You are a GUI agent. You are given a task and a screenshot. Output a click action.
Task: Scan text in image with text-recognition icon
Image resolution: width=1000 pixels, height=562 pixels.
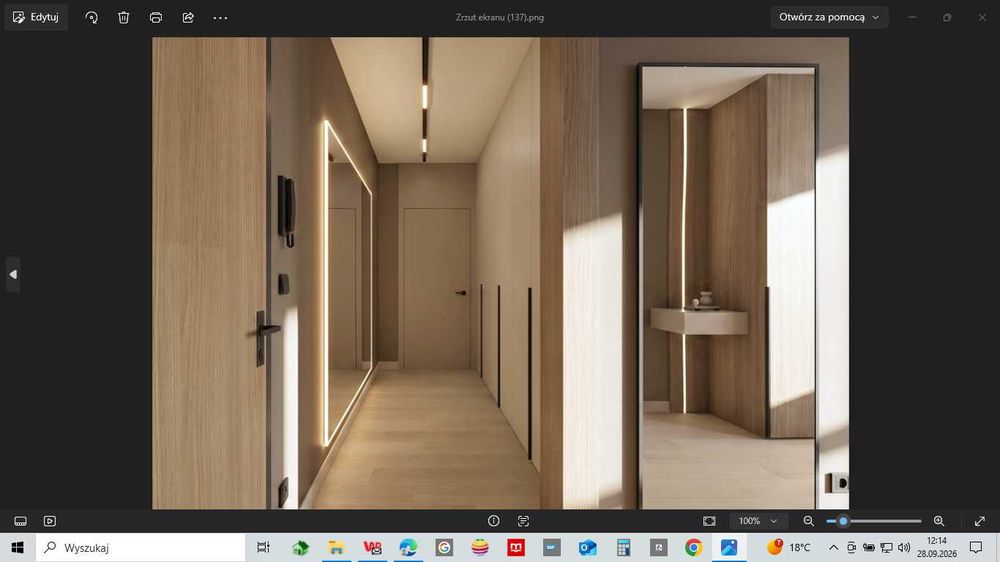pyautogui.click(x=523, y=521)
